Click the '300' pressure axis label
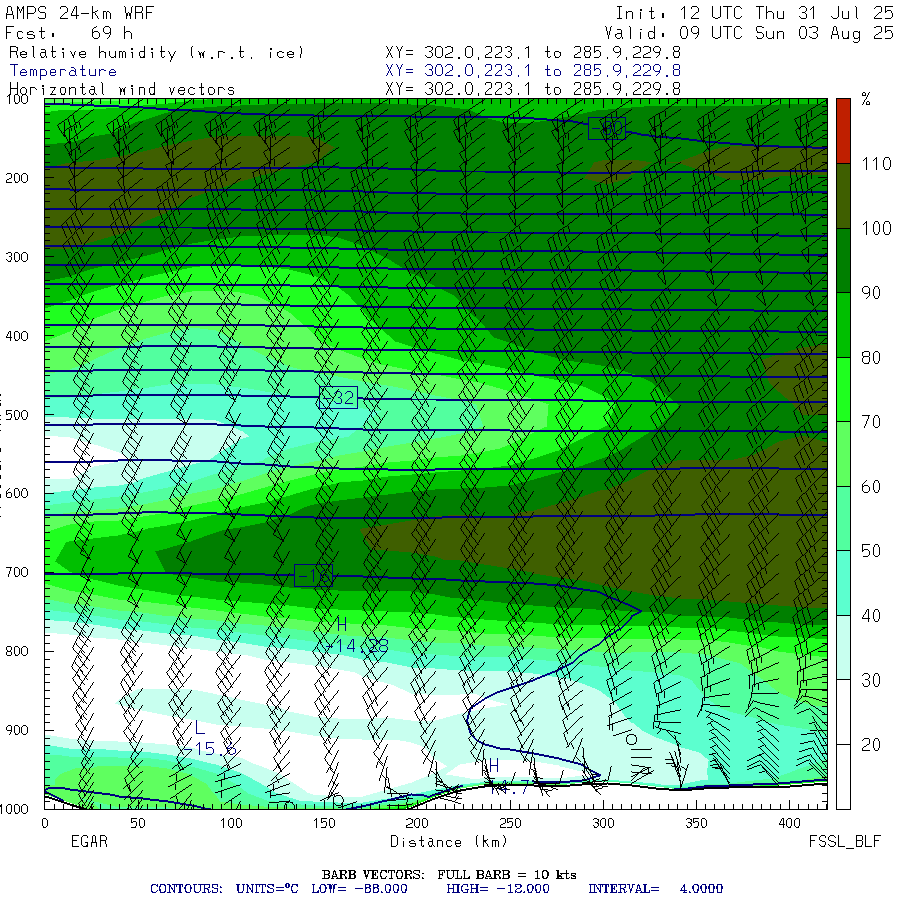900x900 pixels. click(x=17, y=257)
